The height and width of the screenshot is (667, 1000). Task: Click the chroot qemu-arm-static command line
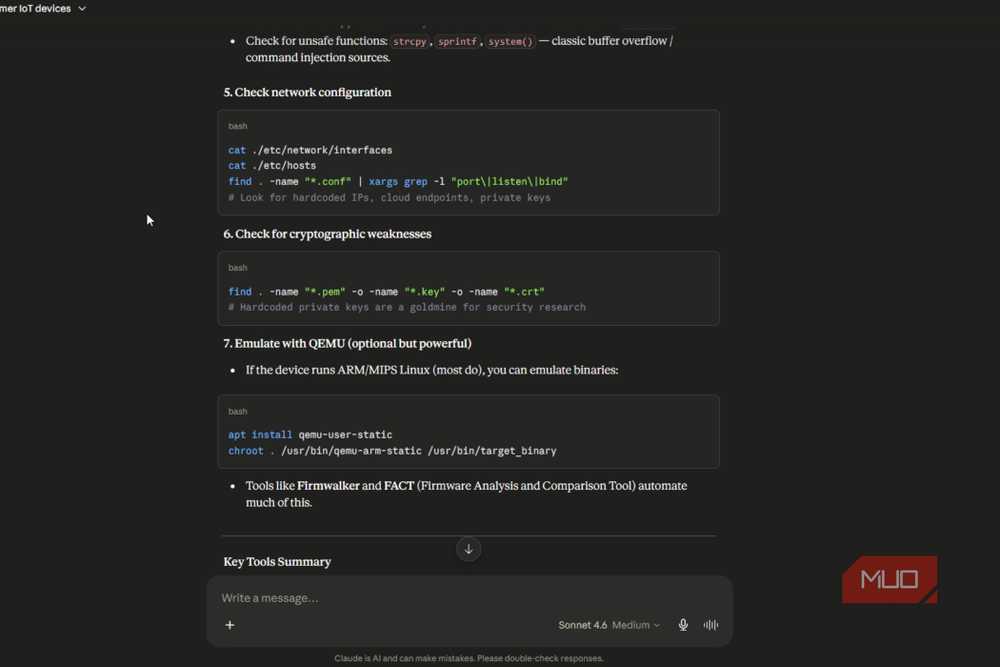coord(392,451)
